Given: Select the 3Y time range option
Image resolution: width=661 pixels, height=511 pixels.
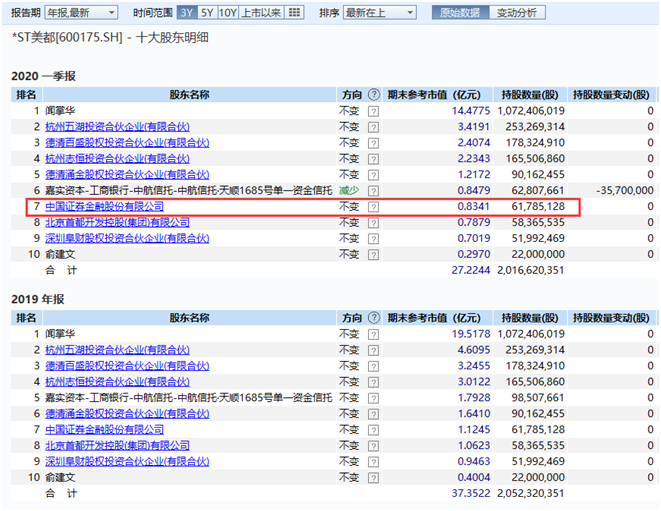Looking at the screenshot, I should [187, 13].
